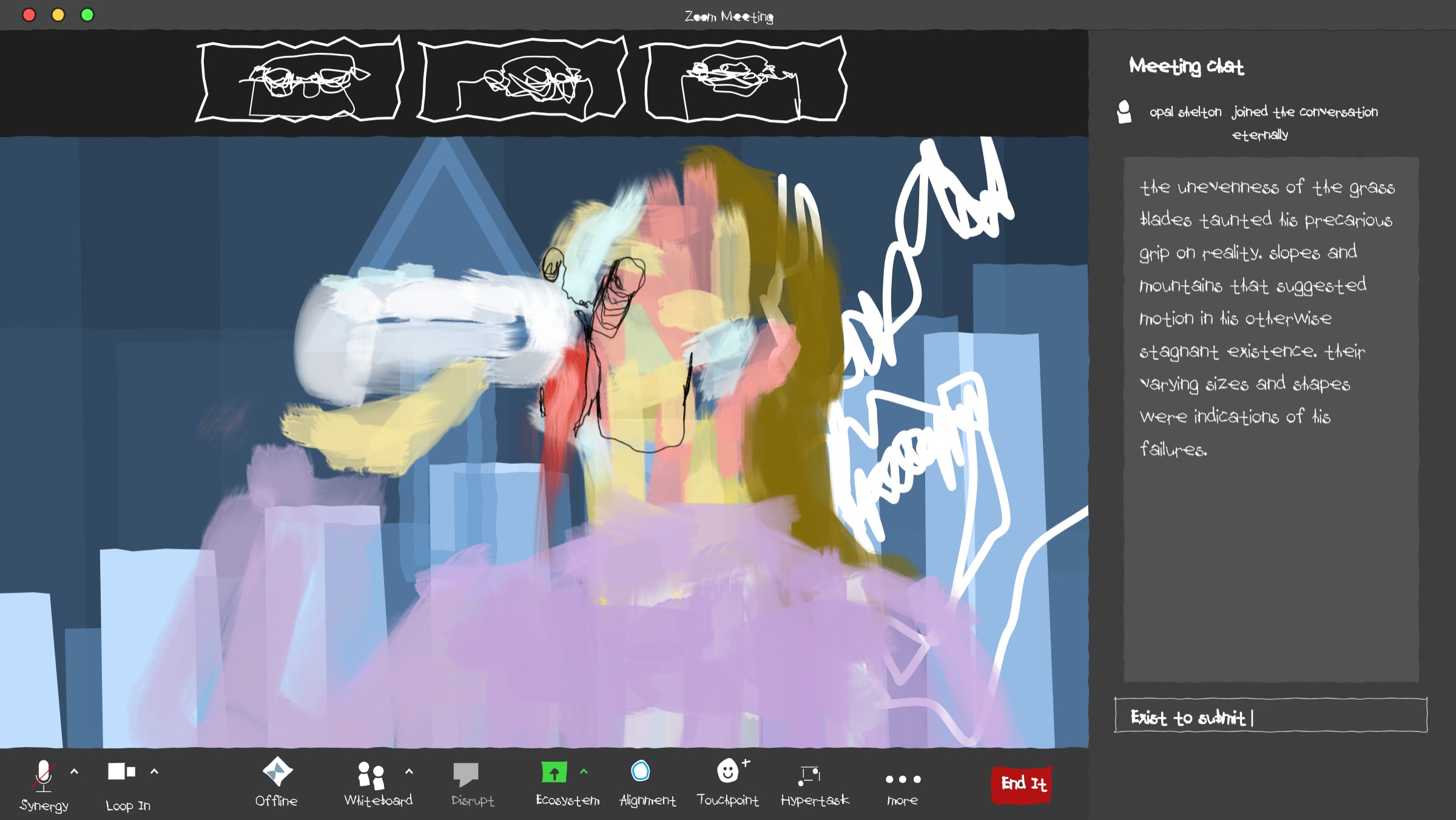Click the Exist to submit input field
Viewport: 1456px width, 820px height.
(1270, 716)
